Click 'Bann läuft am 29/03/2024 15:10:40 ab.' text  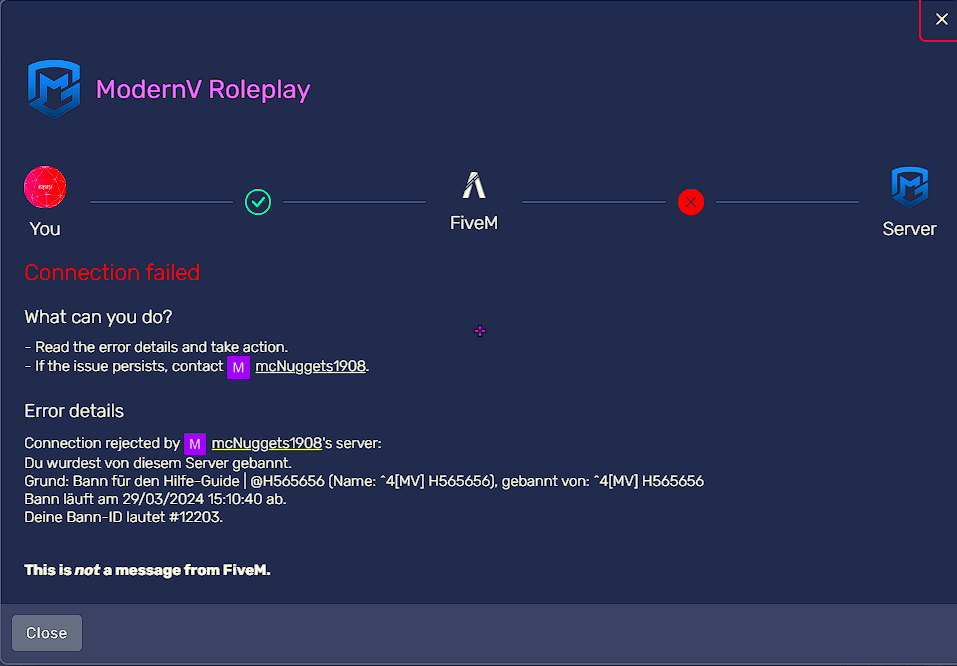(155, 499)
